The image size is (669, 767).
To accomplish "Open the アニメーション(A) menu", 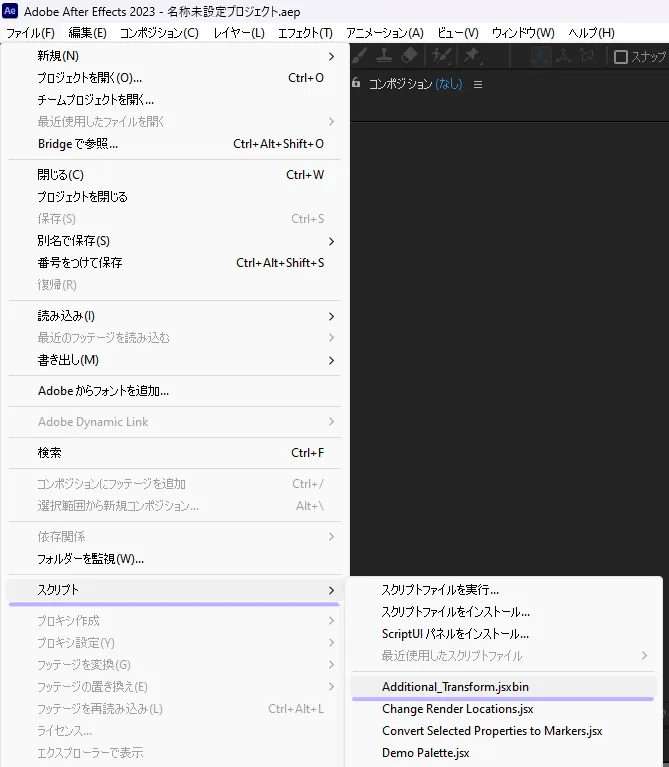I will coord(385,33).
